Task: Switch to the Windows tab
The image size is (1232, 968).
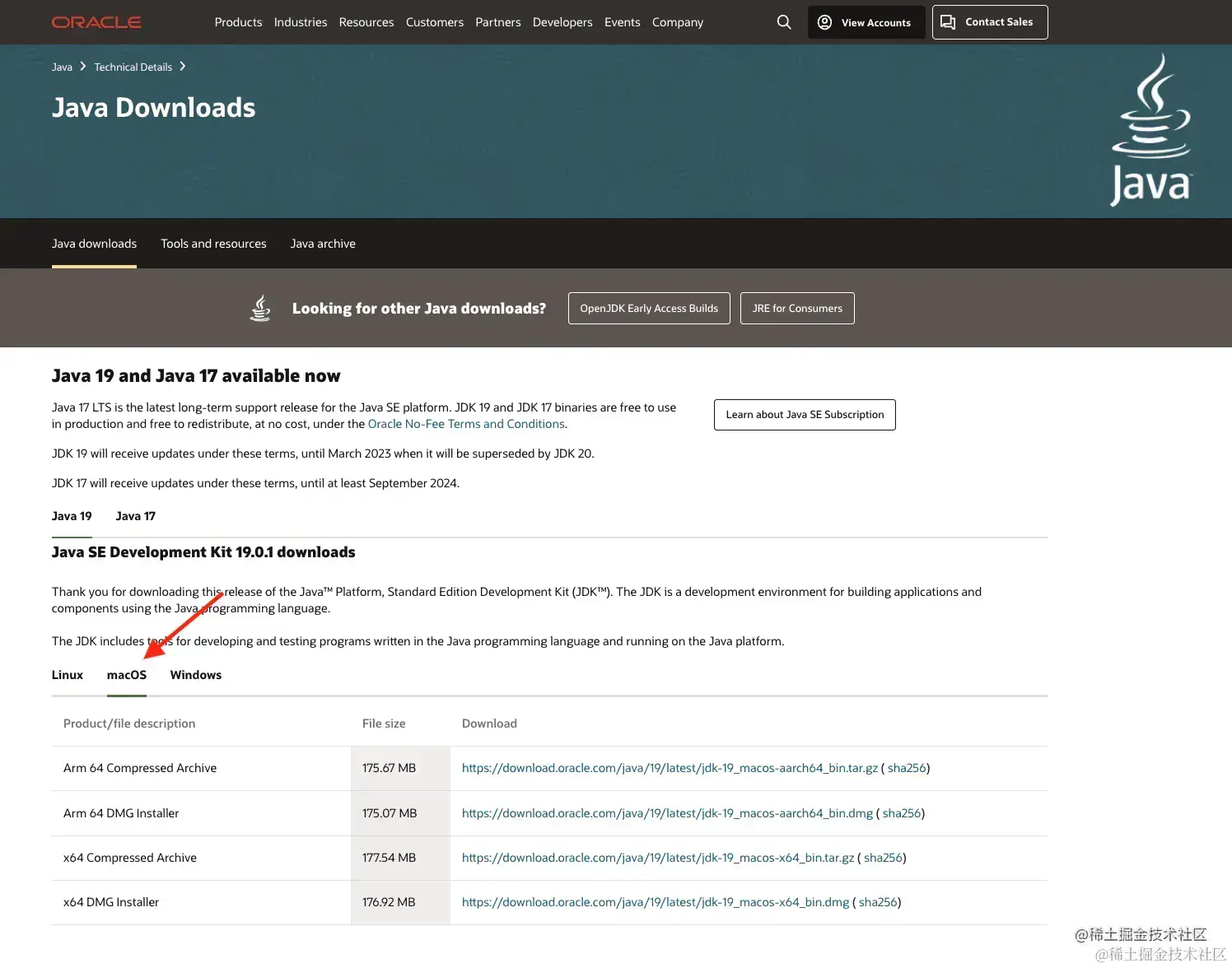Action: pos(196,675)
